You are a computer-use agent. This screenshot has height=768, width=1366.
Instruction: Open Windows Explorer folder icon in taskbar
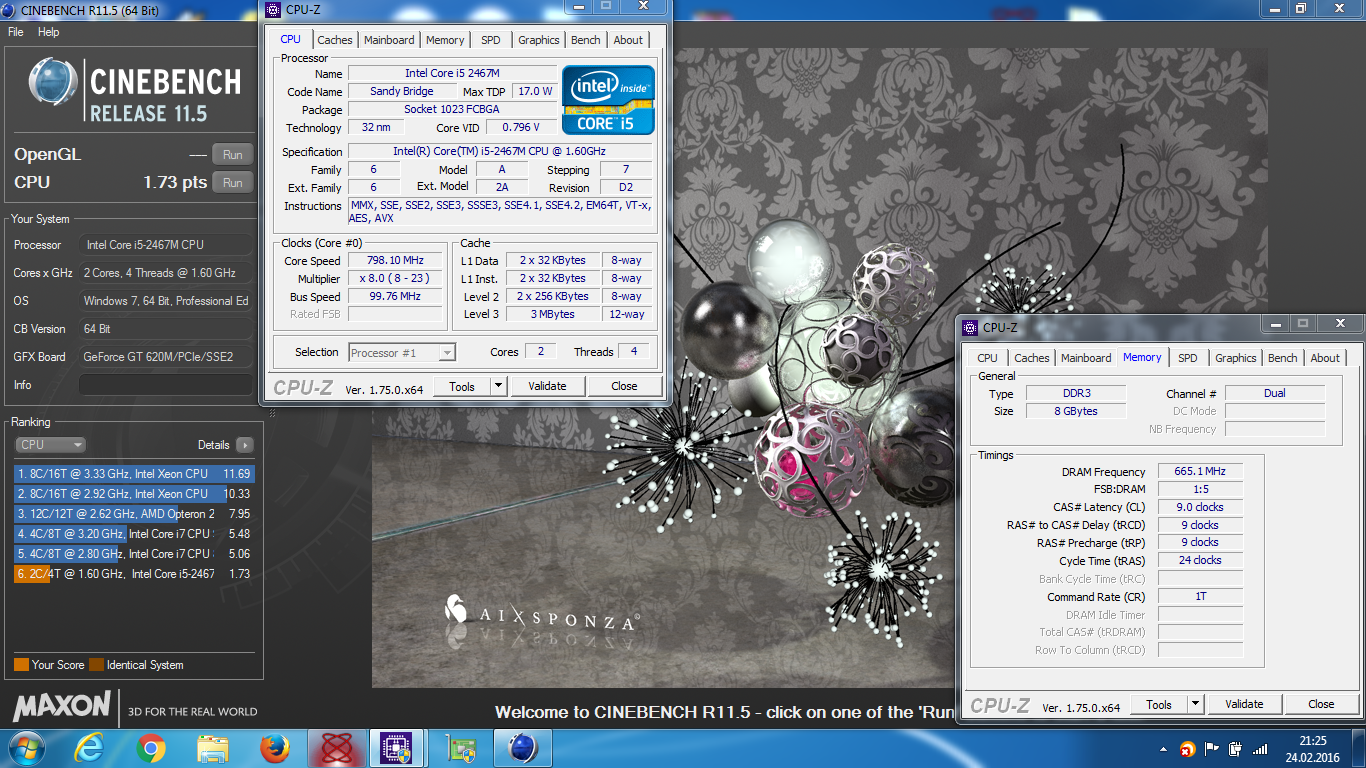click(213, 748)
